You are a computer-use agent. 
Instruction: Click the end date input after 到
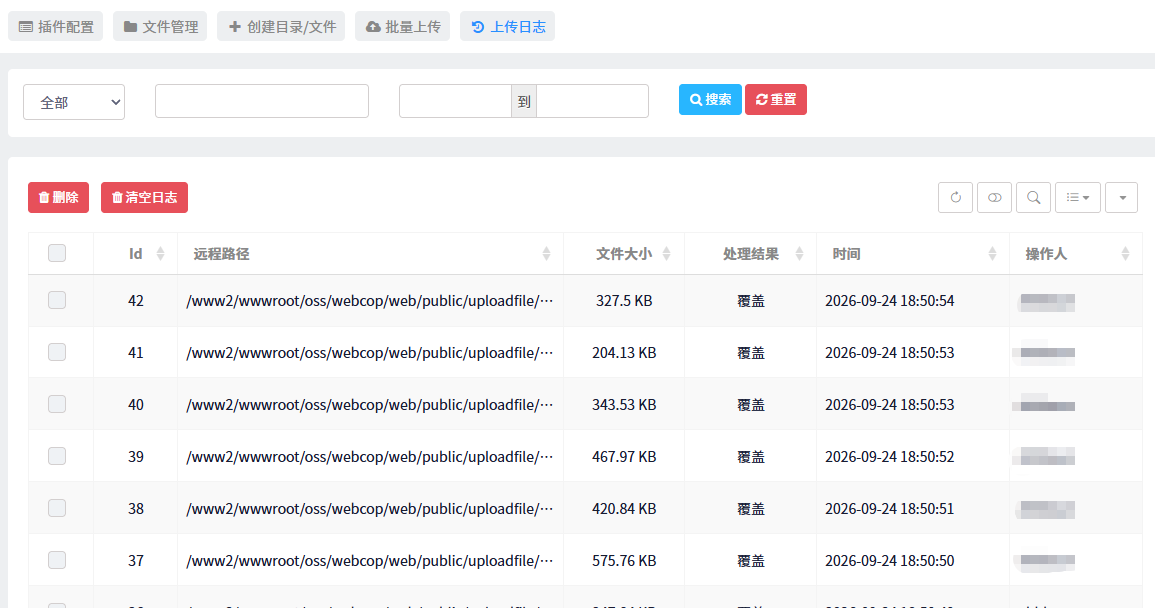(x=592, y=101)
